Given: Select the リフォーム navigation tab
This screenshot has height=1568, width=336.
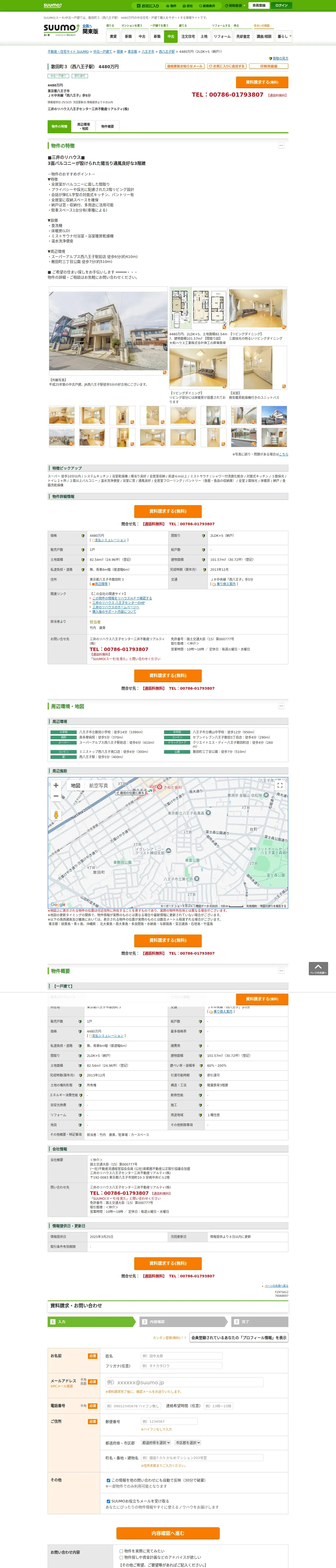Looking at the screenshot, I should click(x=222, y=37).
